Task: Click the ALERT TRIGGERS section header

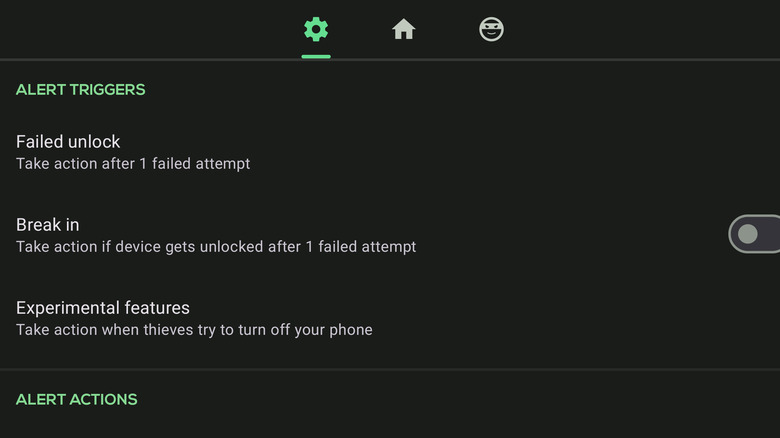Action: click(x=80, y=89)
